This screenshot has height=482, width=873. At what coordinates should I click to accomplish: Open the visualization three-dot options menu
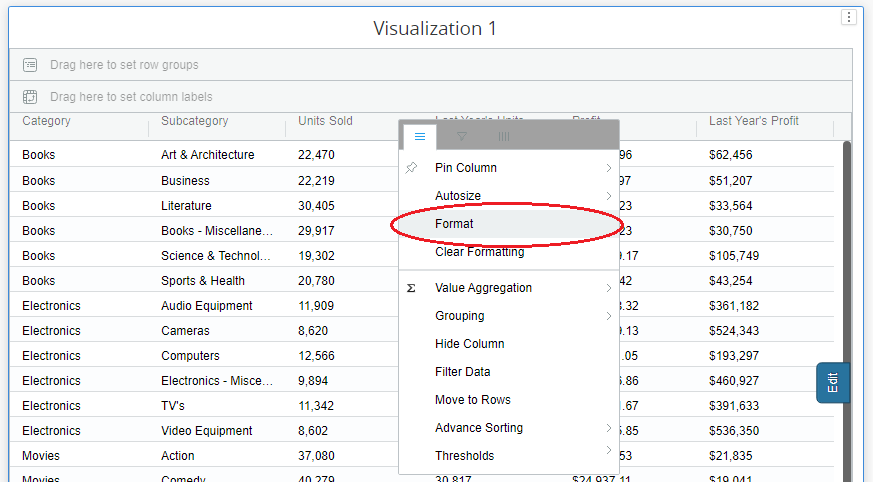click(x=848, y=17)
